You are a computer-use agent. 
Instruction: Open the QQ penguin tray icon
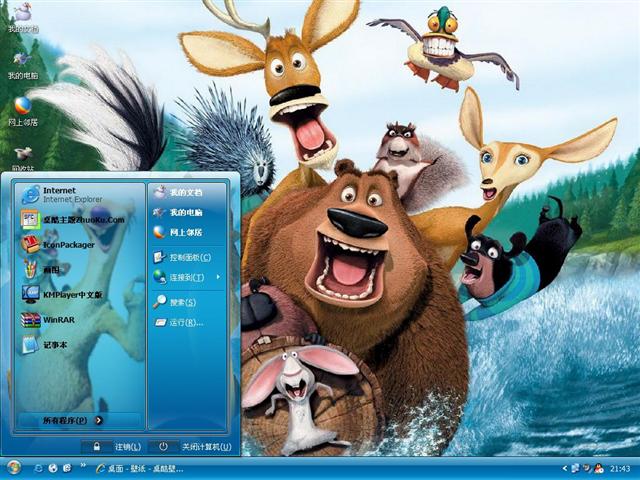coord(599,469)
